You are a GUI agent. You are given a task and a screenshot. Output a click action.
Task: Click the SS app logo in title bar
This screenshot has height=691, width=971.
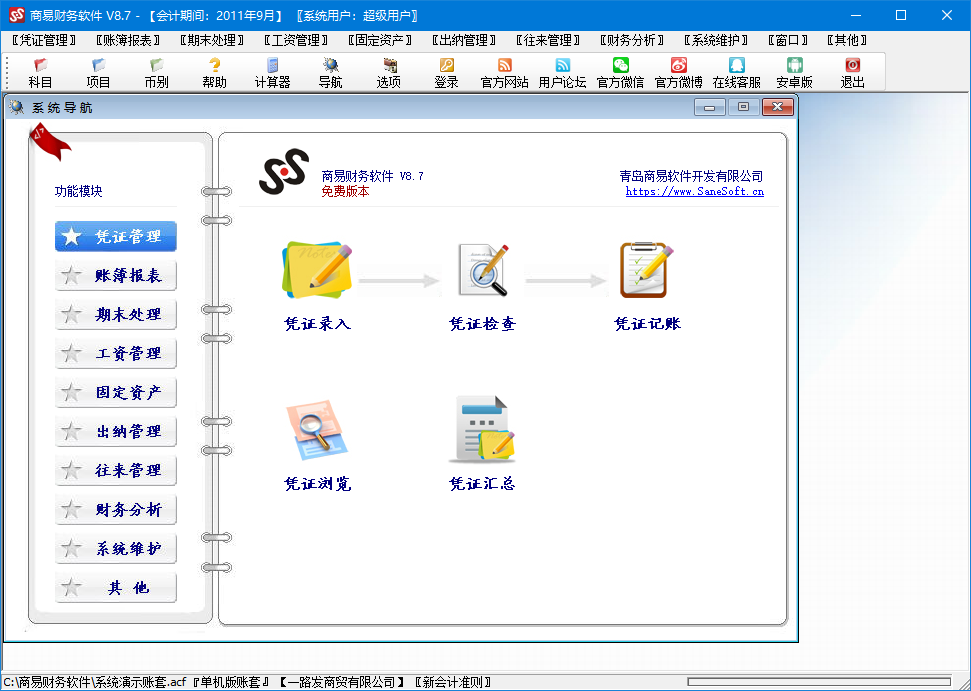pos(17,15)
